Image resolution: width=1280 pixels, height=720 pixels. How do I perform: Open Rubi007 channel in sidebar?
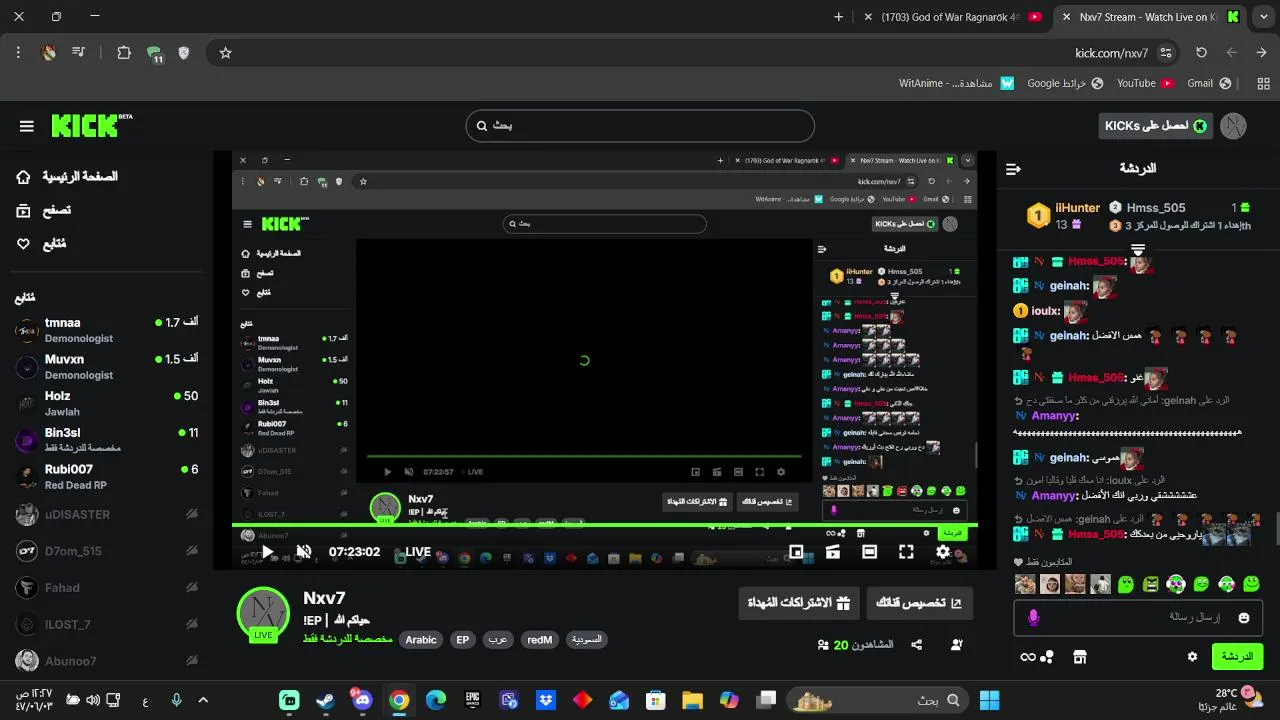pos(106,477)
